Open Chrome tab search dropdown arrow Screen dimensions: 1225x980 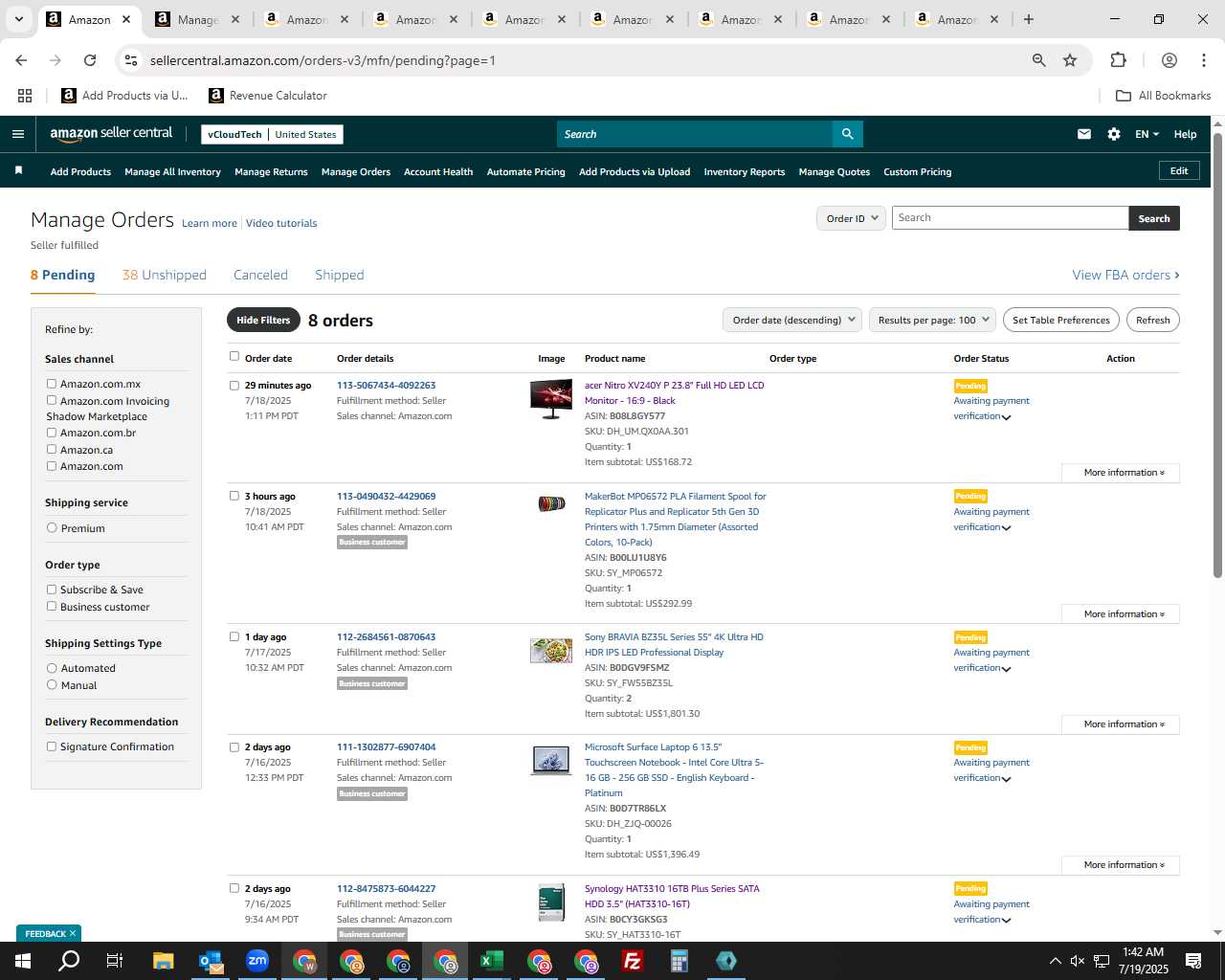coord(18,19)
